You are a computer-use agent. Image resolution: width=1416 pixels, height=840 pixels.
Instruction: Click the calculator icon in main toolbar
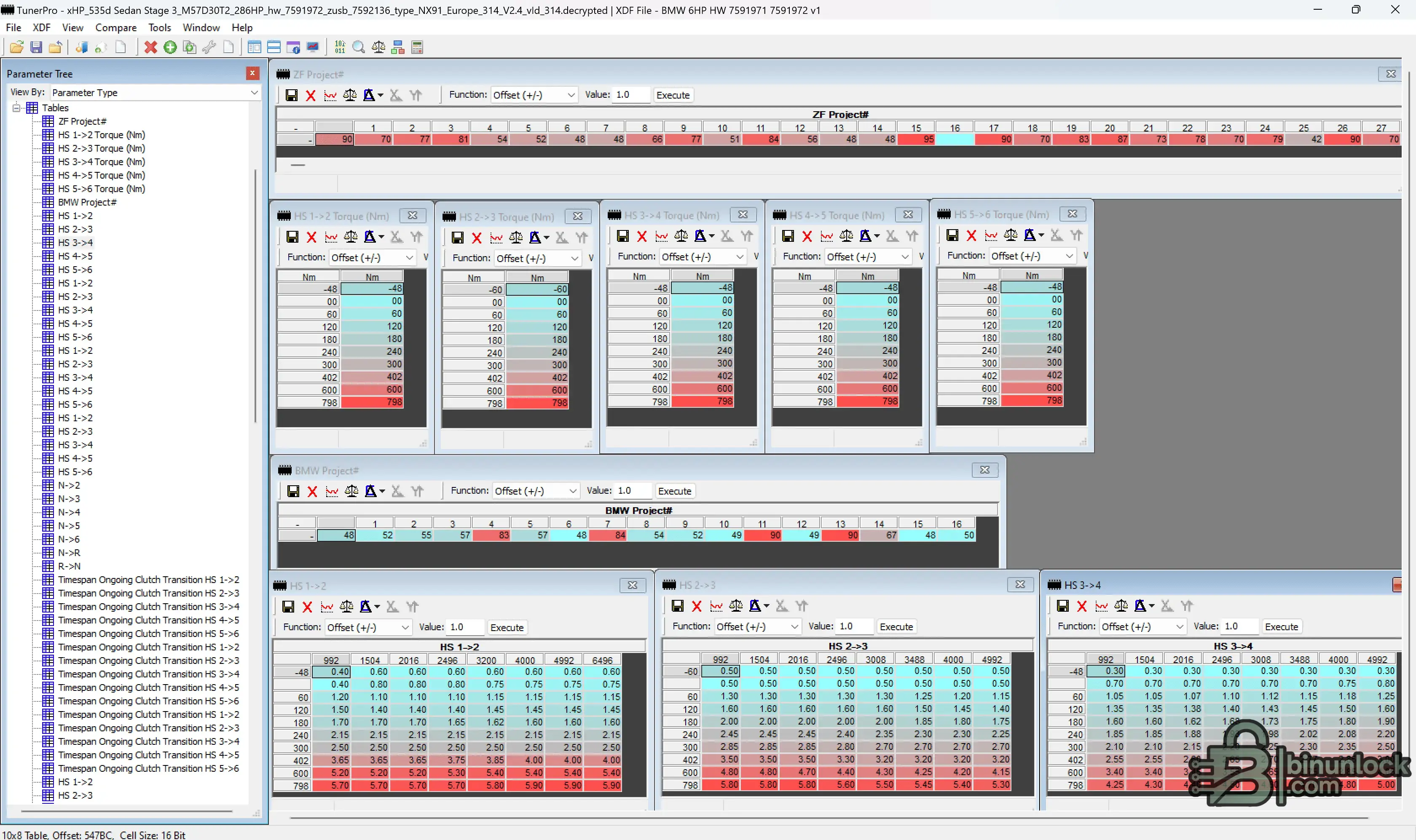click(x=417, y=48)
